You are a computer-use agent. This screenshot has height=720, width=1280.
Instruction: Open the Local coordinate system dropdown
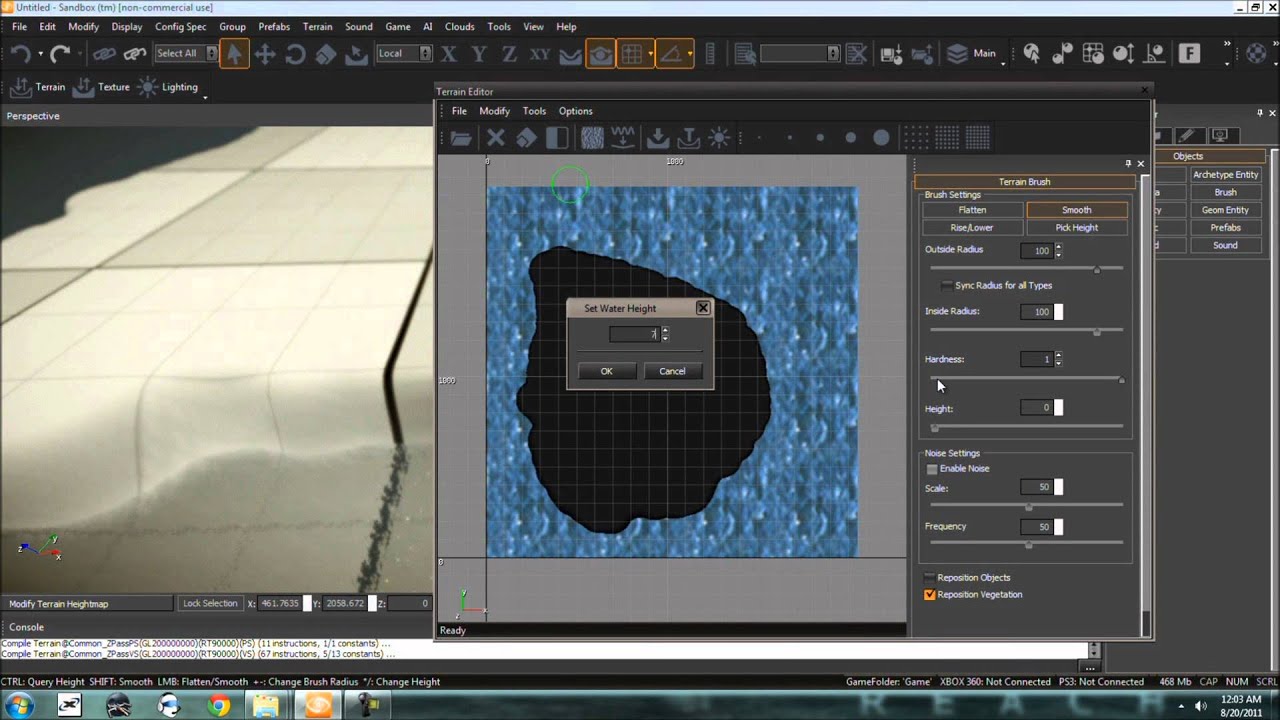pos(426,54)
